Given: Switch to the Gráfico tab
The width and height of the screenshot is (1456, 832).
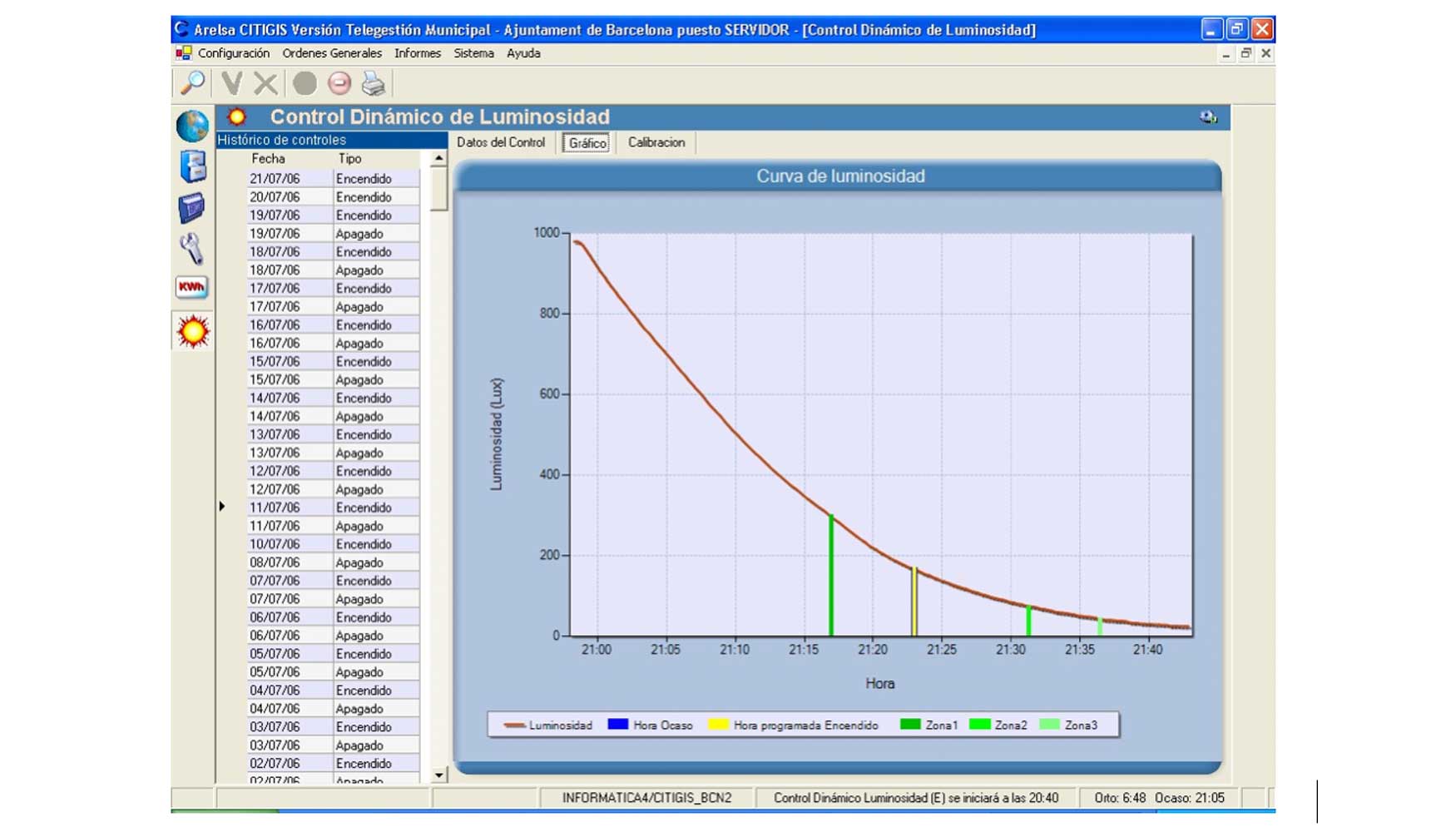Looking at the screenshot, I should click(587, 143).
